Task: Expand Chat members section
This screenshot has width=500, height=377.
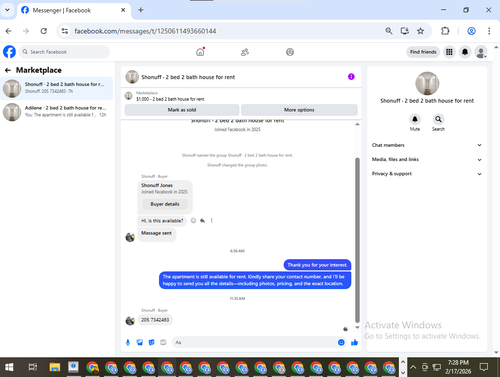Action: (x=427, y=145)
